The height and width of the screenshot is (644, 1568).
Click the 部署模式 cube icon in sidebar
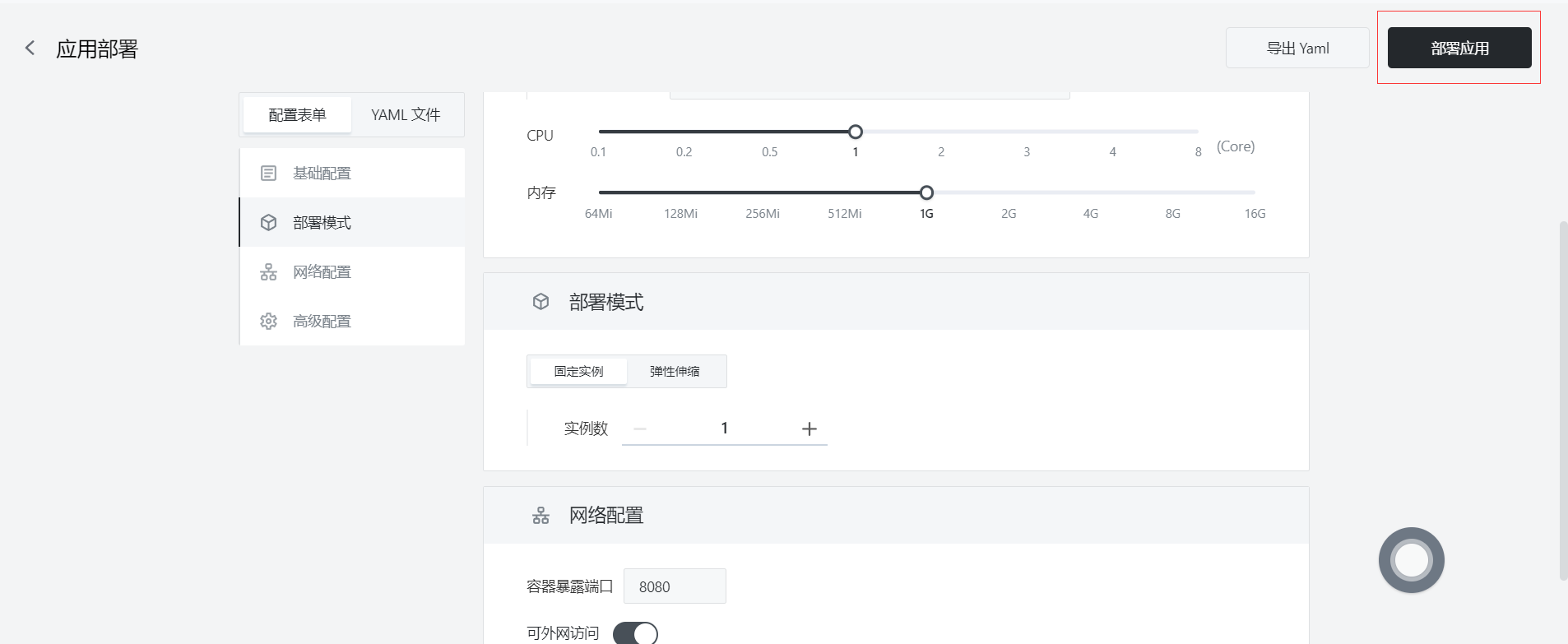[x=268, y=222]
